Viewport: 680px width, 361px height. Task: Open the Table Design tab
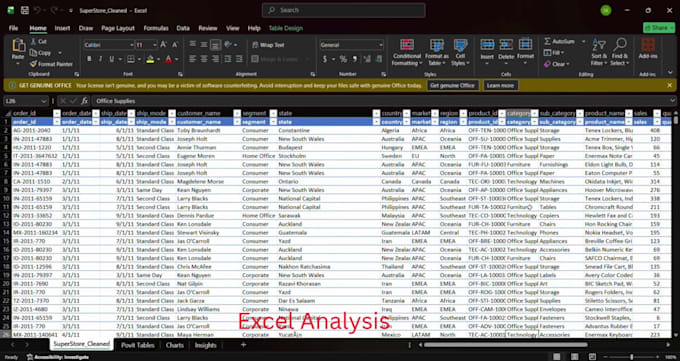click(x=286, y=28)
